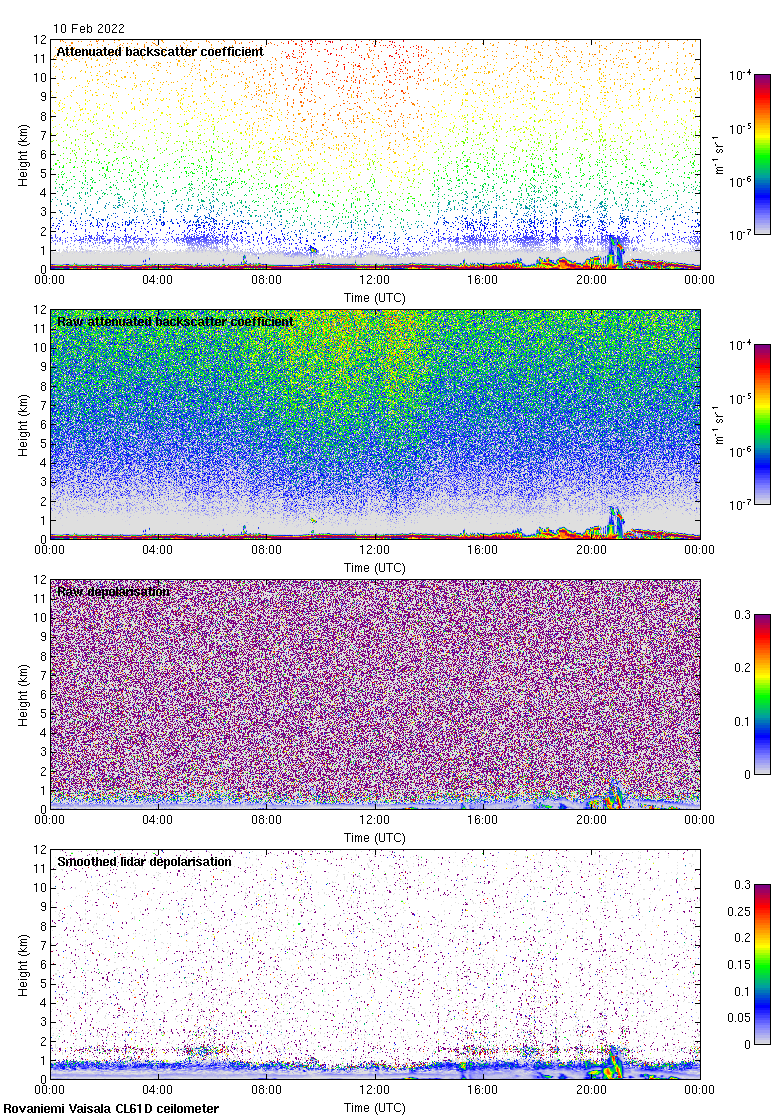Click the 0.2 tick on raw depolarisation colorbar
Viewport: 780px width, 1120px height.
(743, 668)
